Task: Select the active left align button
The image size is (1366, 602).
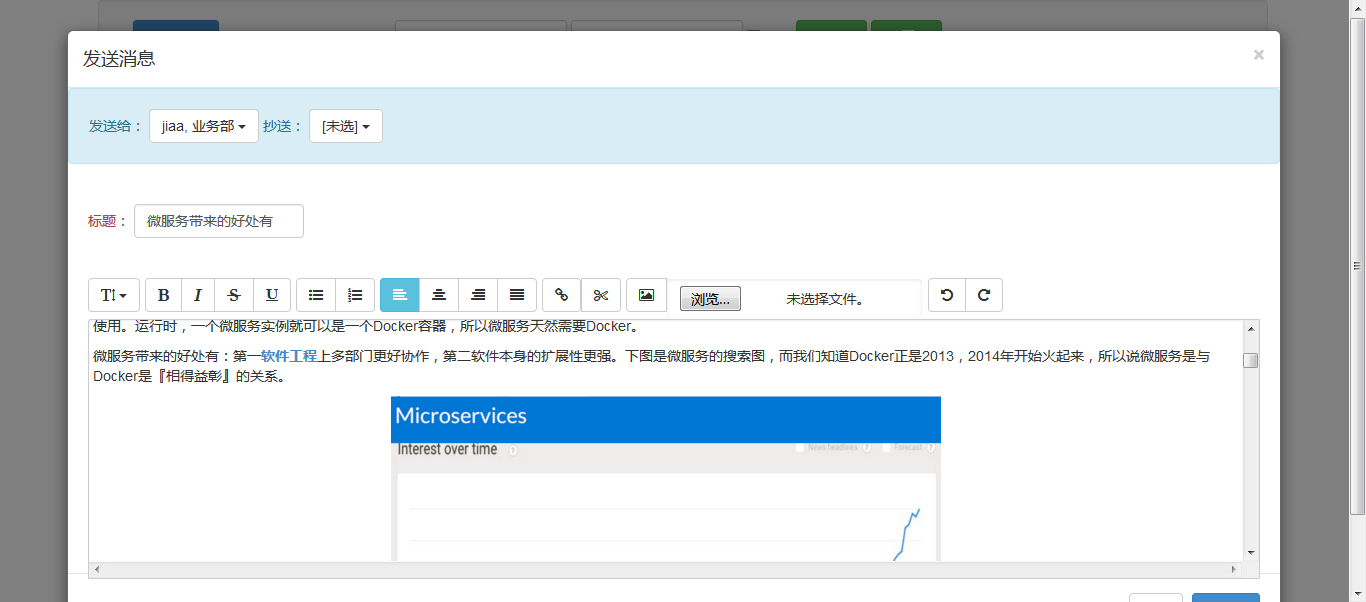Action: 399,295
